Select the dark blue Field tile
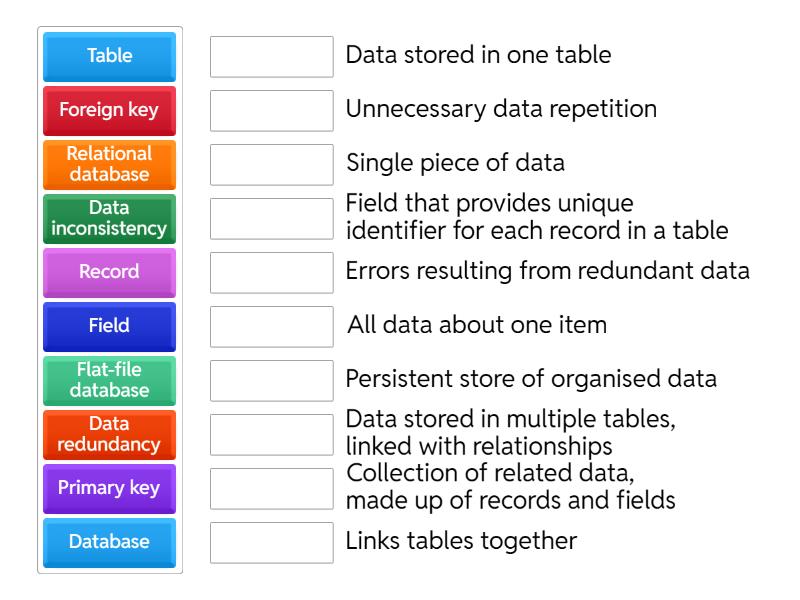The height and width of the screenshot is (600, 800). 109,327
